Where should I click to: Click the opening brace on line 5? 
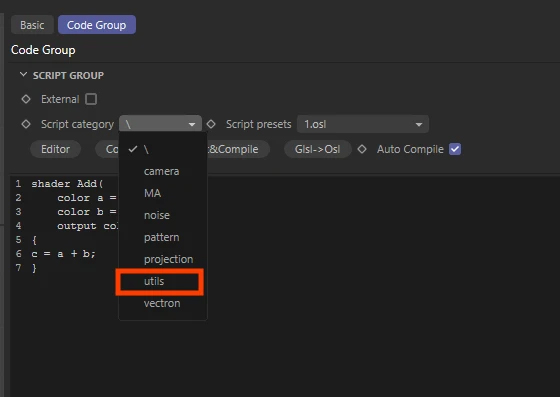click(34, 240)
